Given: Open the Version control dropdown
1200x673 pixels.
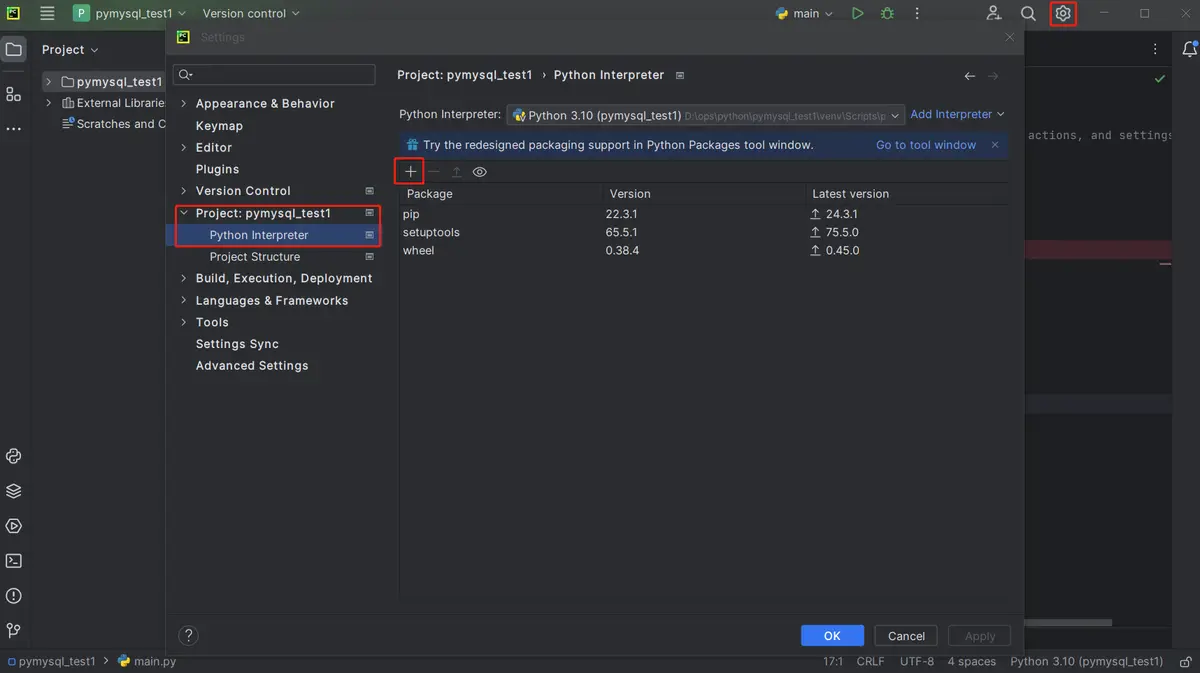Looking at the screenshot, I should tap(251, 14).
